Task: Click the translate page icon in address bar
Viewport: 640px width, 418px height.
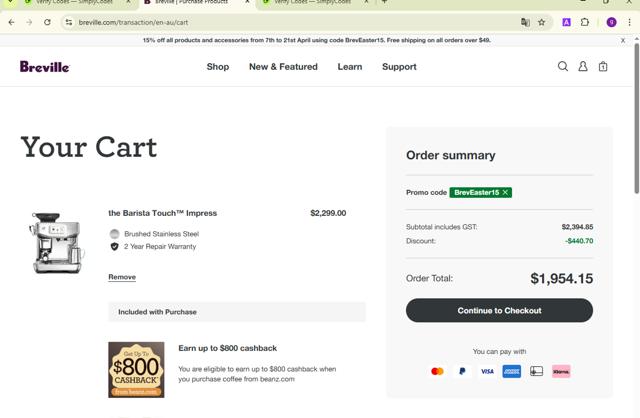Action: click(x=525, y=22)
